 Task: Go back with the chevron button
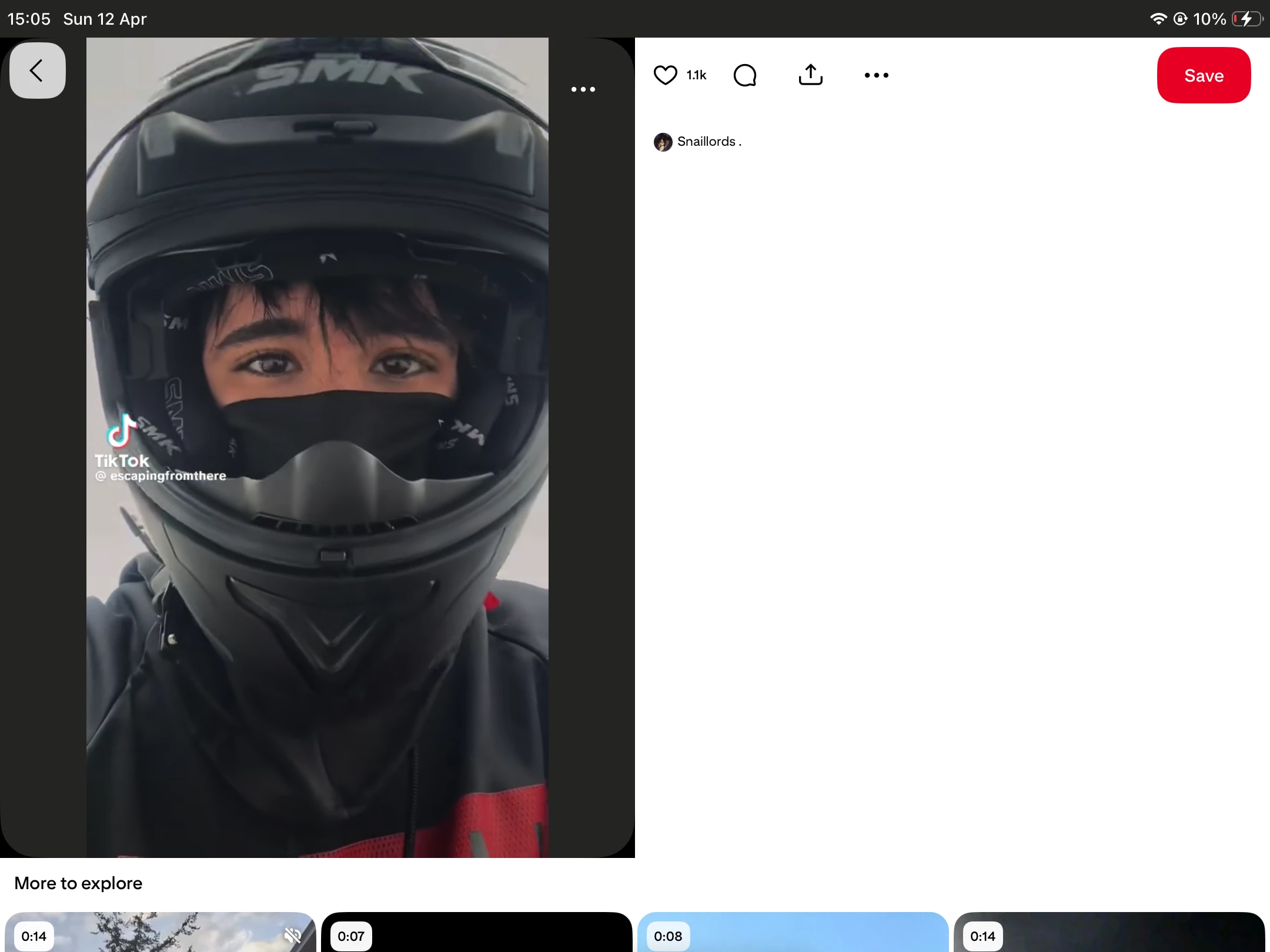pos(37,71)
